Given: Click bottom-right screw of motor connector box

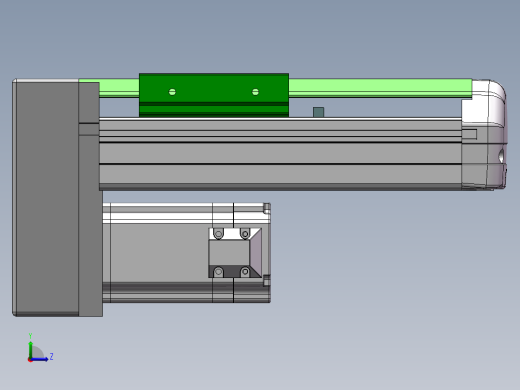Looking at the screenshot, I should [245, 272].
